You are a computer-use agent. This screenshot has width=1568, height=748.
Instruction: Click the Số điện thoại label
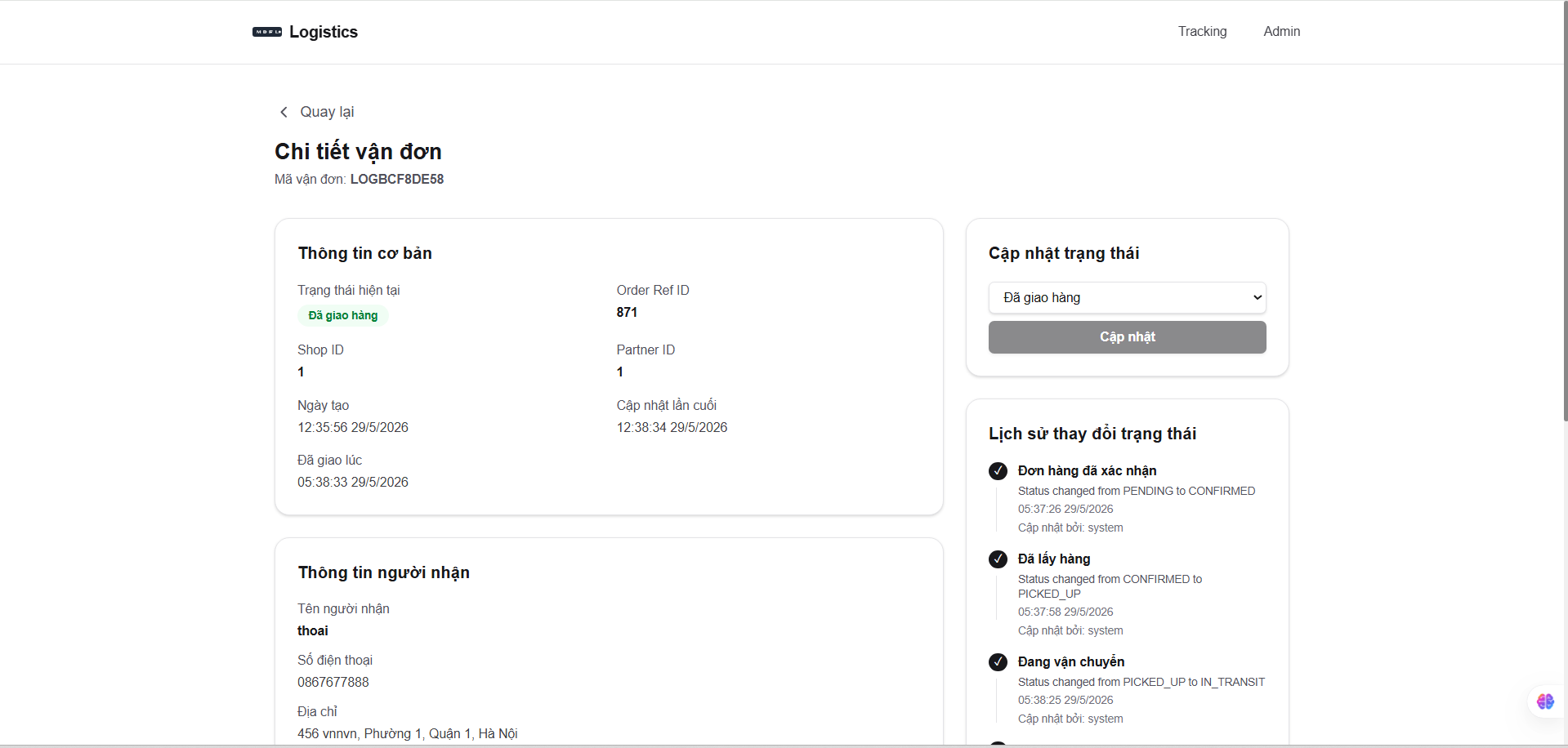pyautogui.click(x=335, y=660)
